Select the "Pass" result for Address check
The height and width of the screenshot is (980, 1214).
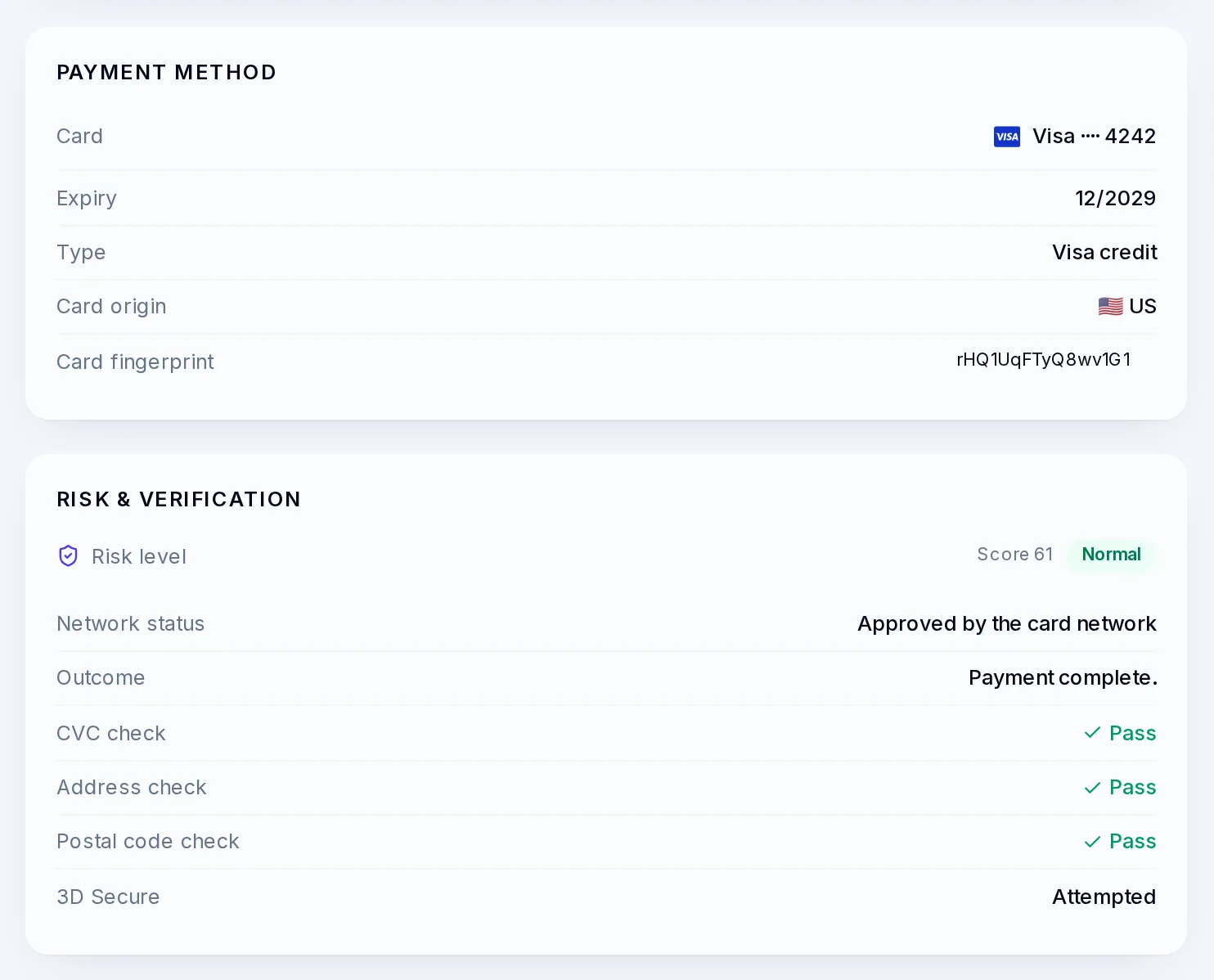tap(1133, 787)
